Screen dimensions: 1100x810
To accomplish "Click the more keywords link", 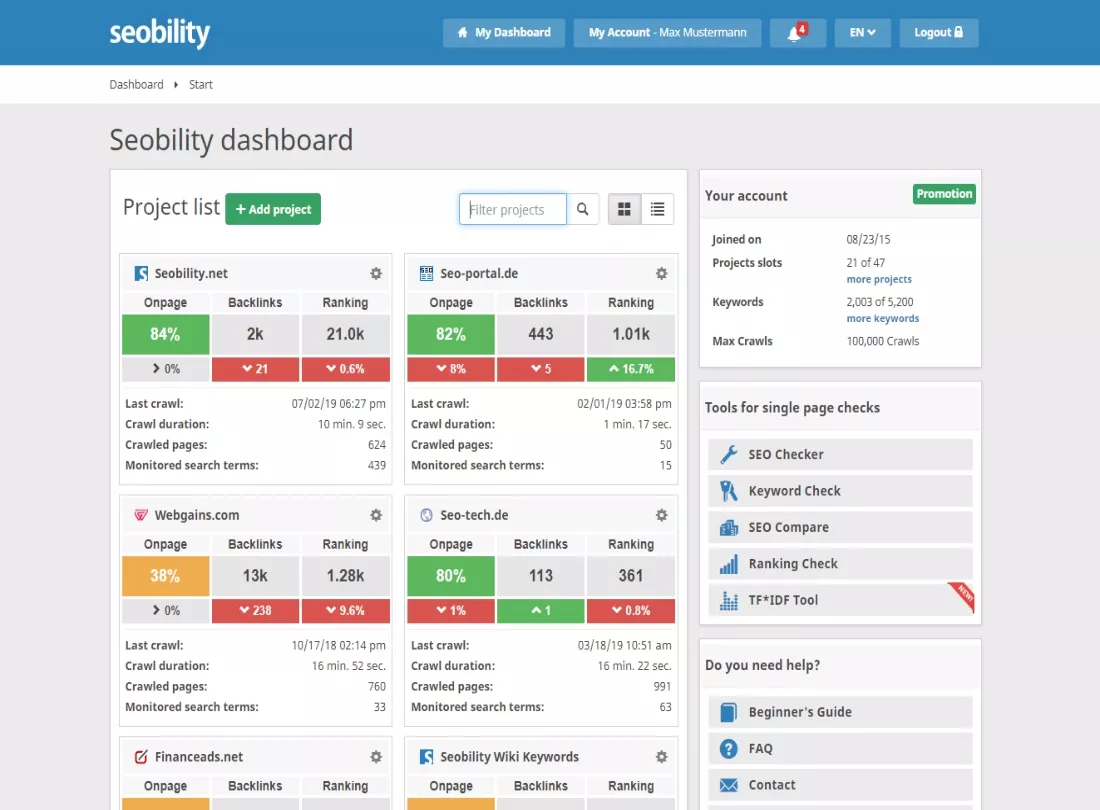I will click(x=882, y=319).
